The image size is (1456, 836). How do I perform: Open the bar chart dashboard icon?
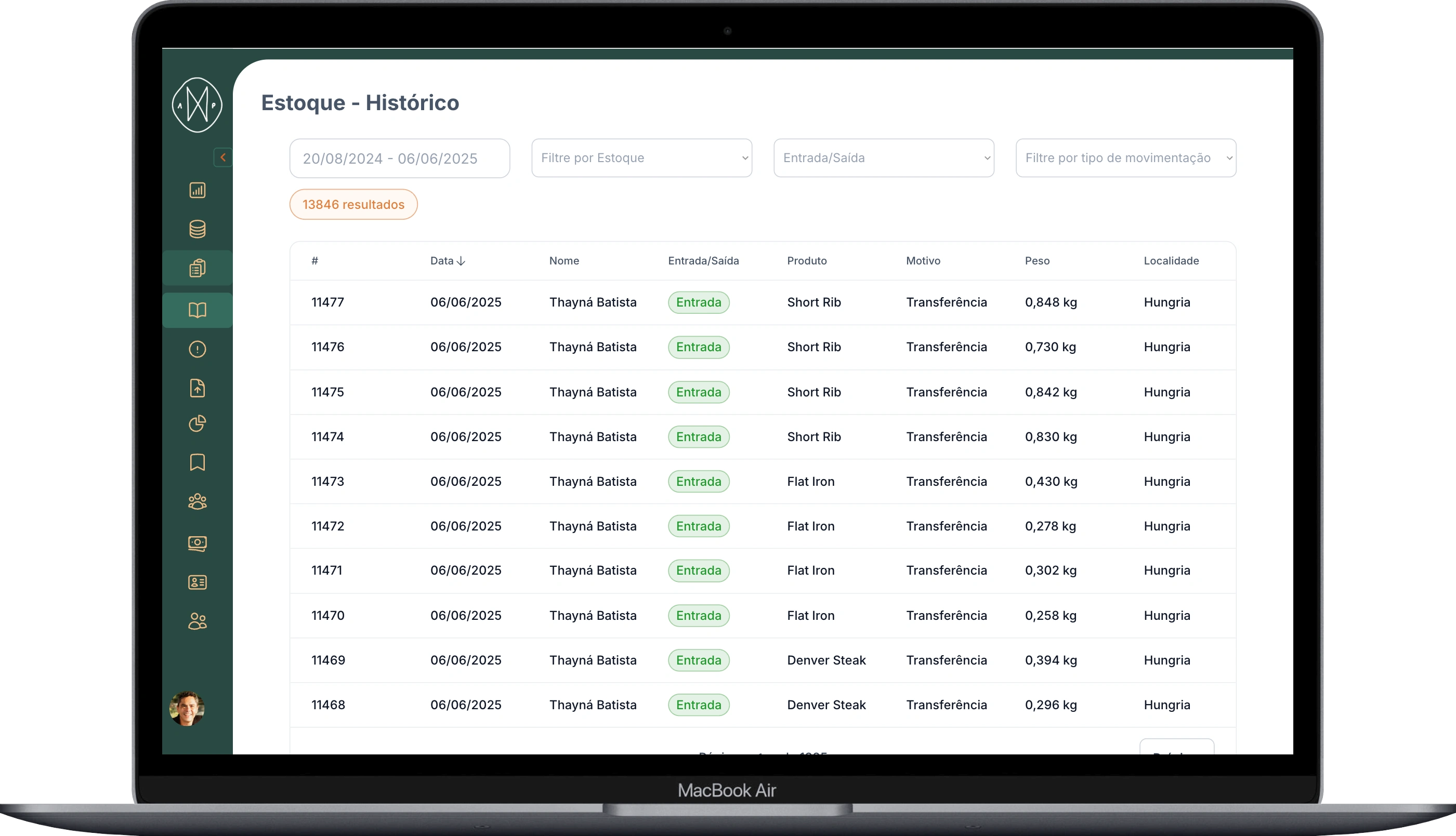click(x=197, y=190)
